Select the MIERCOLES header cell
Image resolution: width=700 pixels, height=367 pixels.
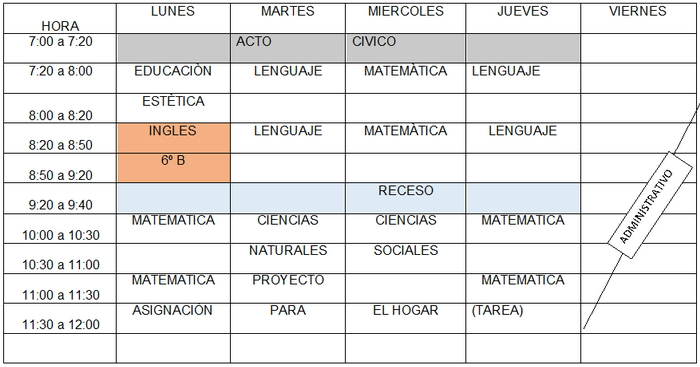pyautogui.click(x=405, y=18)
